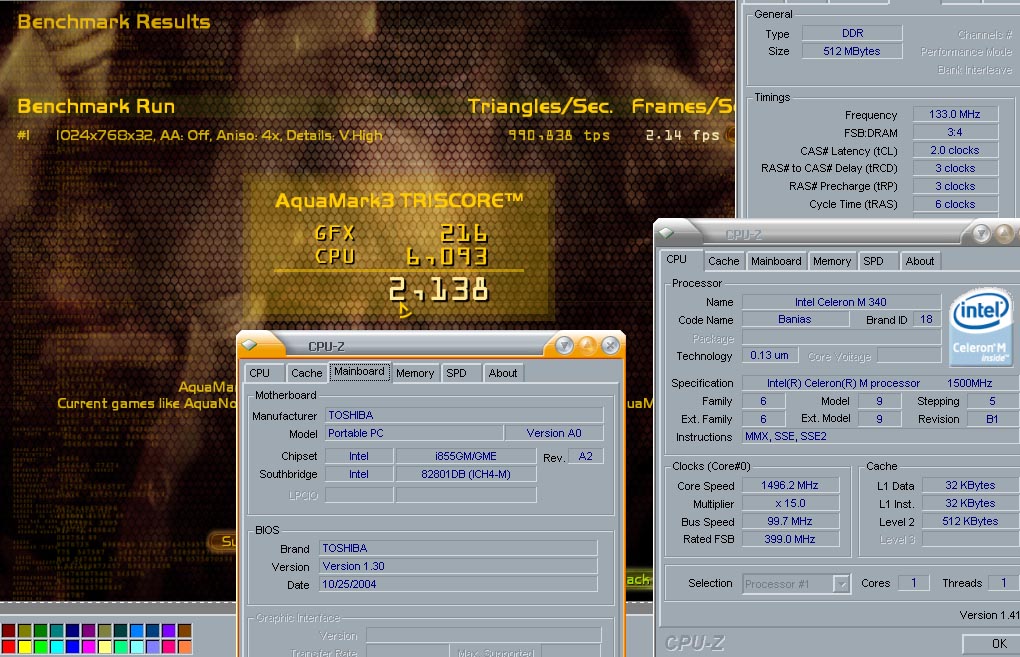This screenshot has width=1020, height=657.
Task: Click the BIOS Version 1.30 field
Action: point(458,567)
